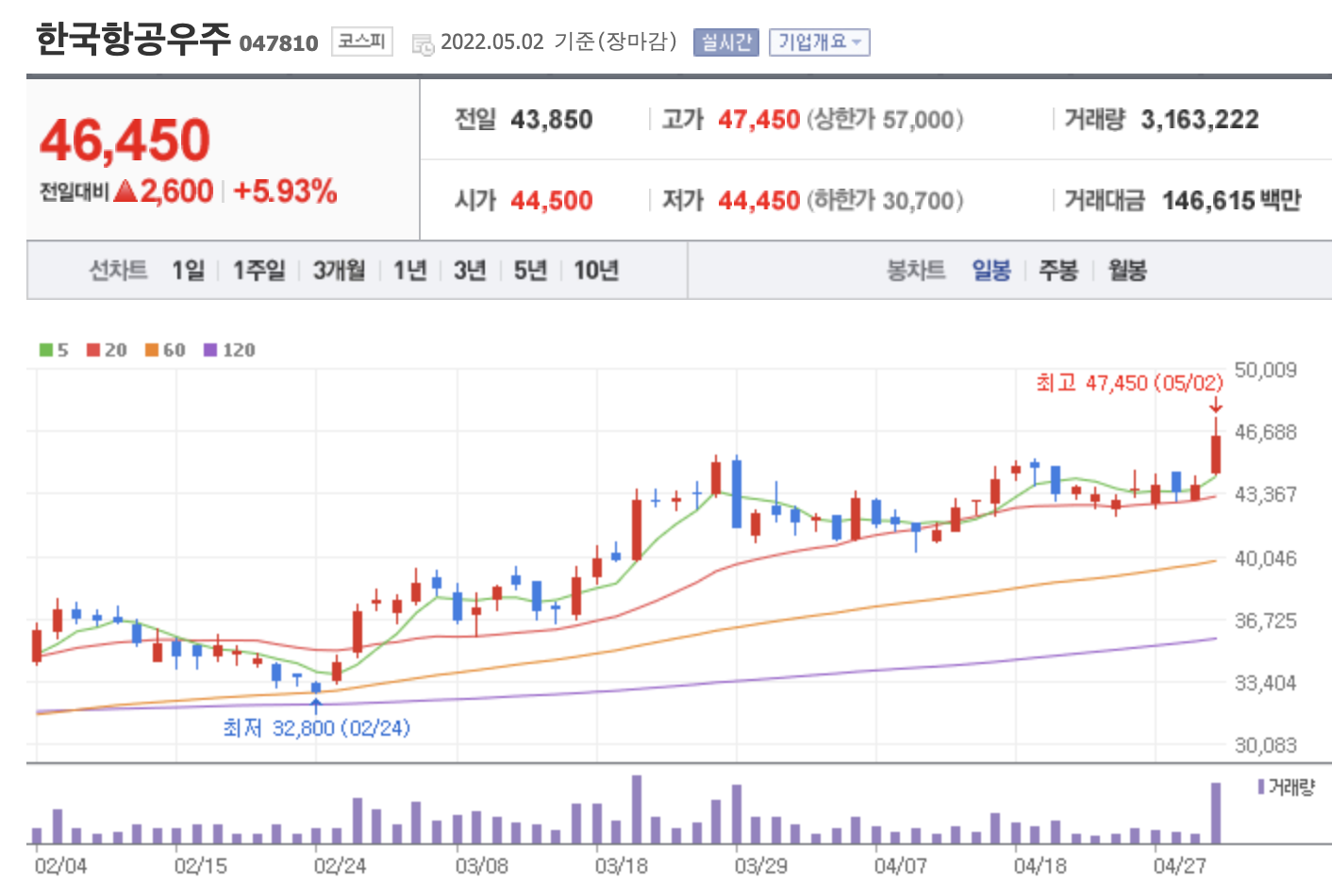Click the +5.93% change percentage
Screen dimensions: 1332x896
tap(285, 191)
